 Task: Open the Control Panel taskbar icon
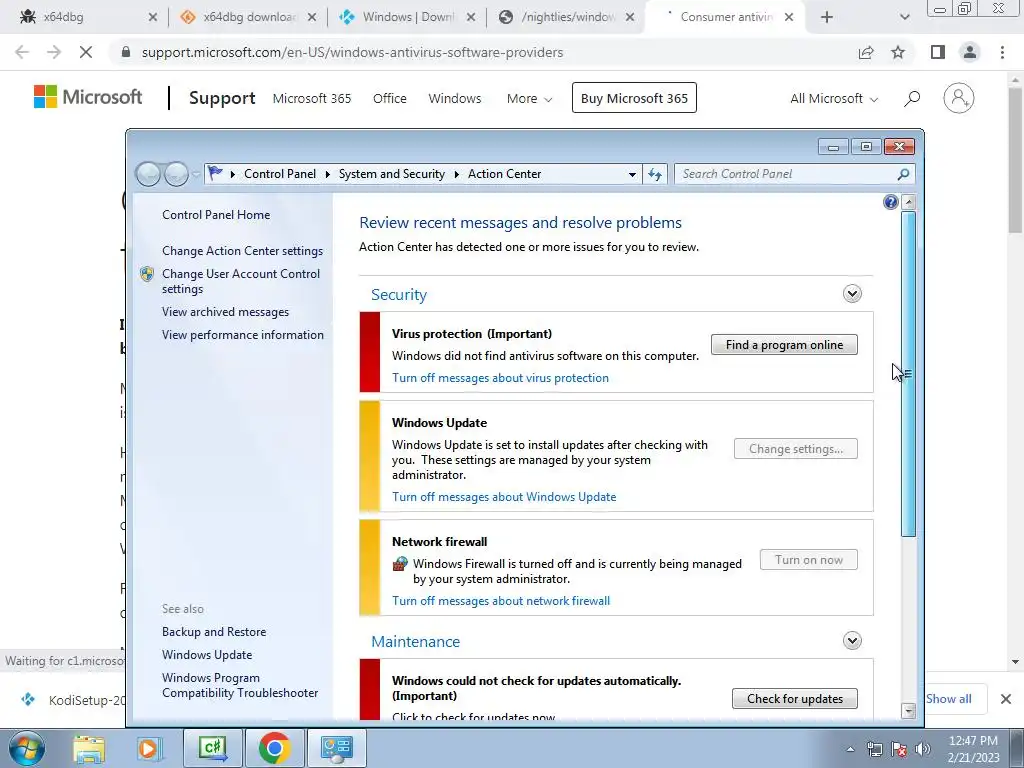coord(337,748)
